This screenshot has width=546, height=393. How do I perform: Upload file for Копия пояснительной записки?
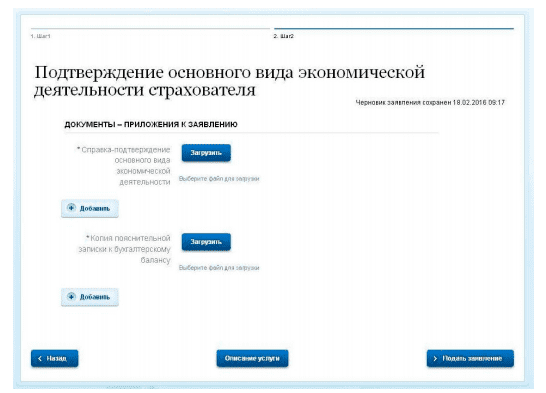206,242
